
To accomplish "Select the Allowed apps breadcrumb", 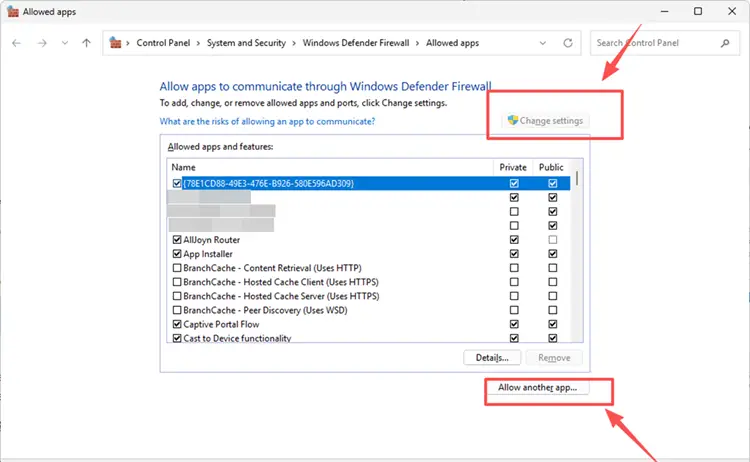I will (452, 43).
